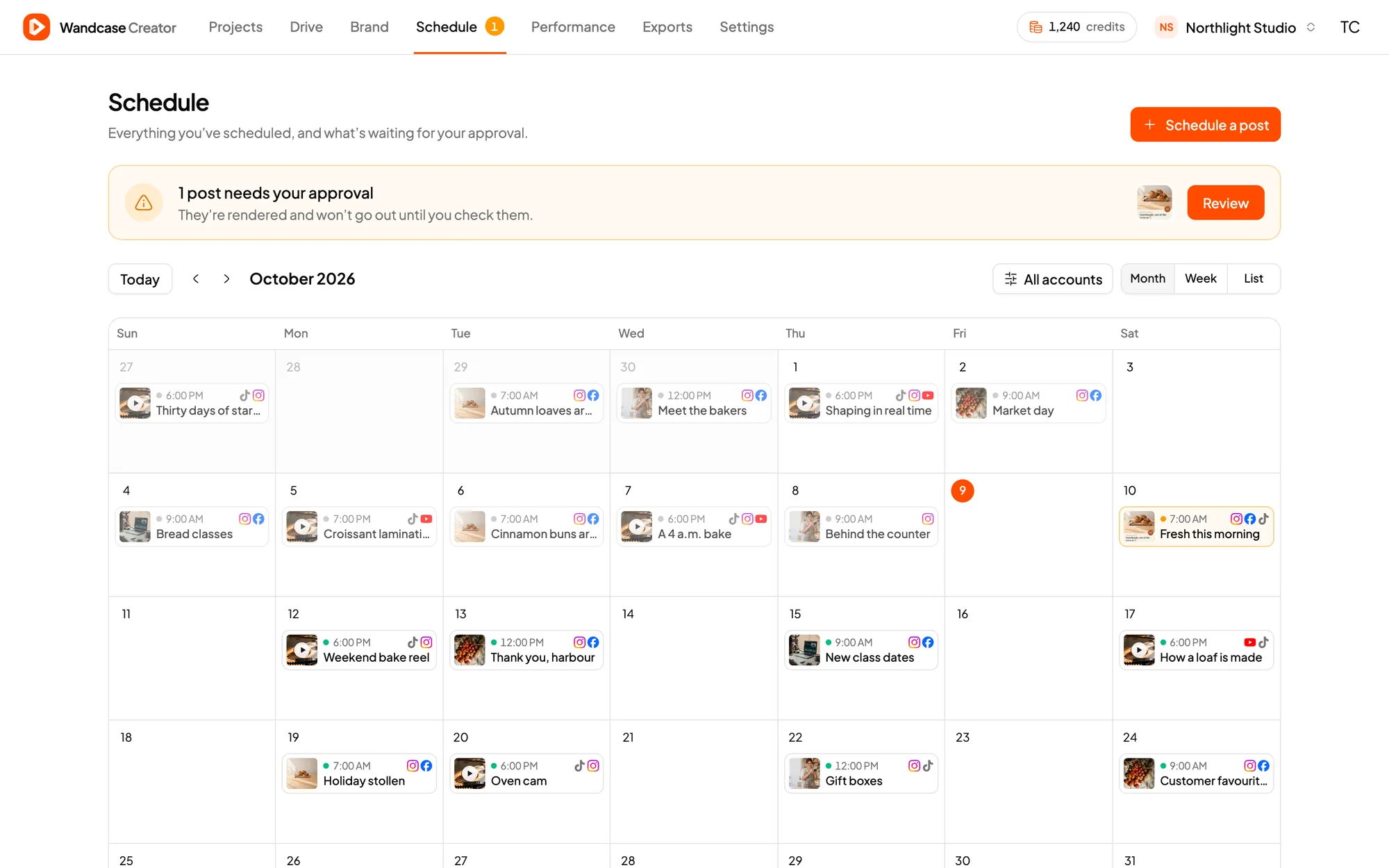Open the Bread classes post card
The image size is (1389, 868).
tap(192, 526)
